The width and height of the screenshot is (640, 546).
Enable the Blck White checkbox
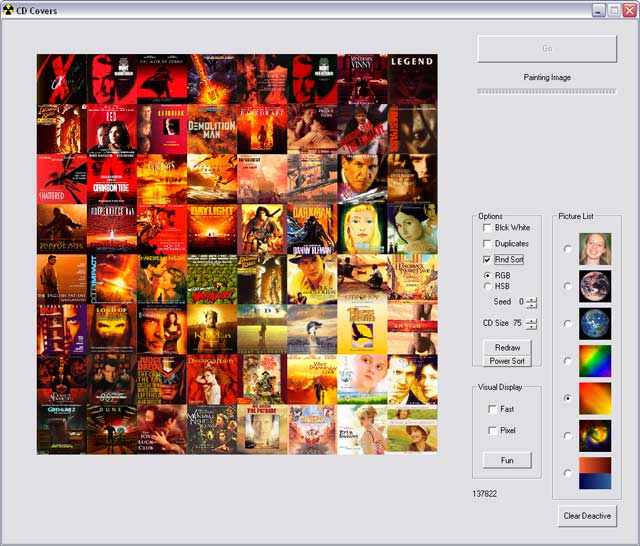pos(487,228)
